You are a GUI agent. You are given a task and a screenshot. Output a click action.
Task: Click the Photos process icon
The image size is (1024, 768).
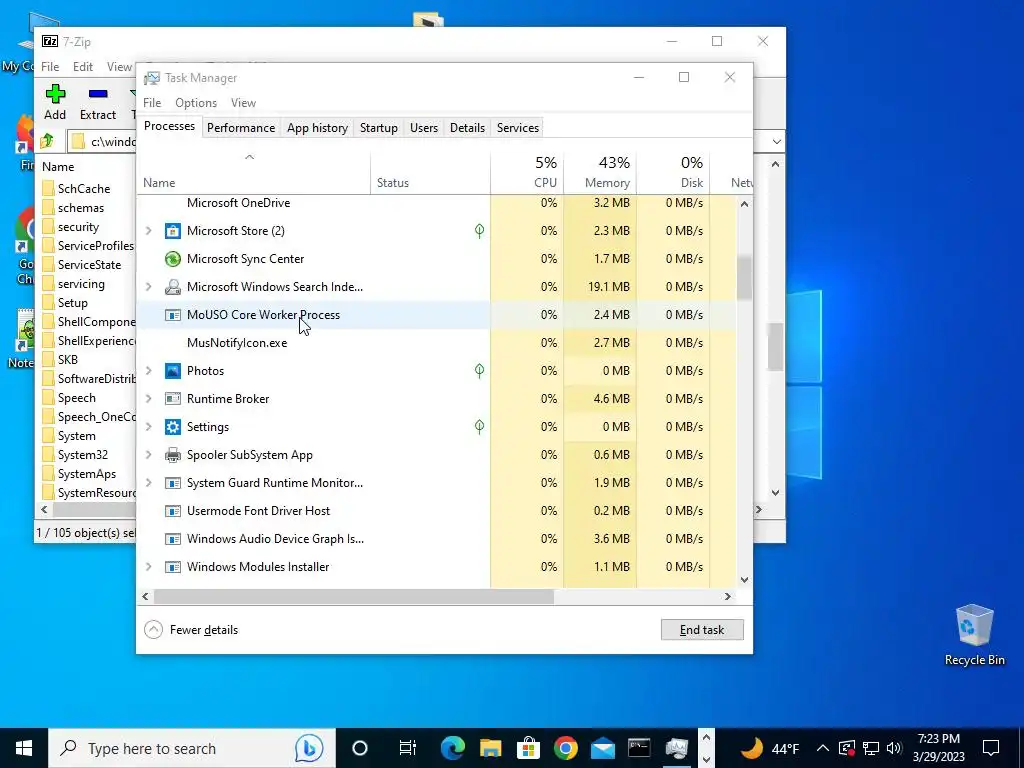click(172, 371)
